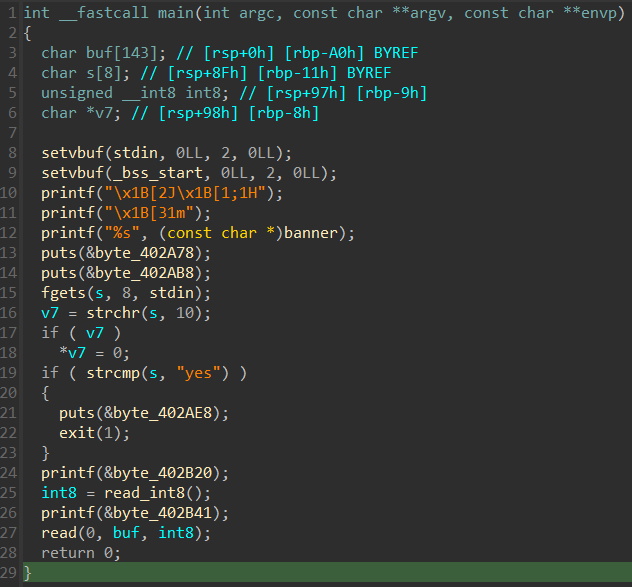
Task: Select the strchr function call
Action: 103,313
